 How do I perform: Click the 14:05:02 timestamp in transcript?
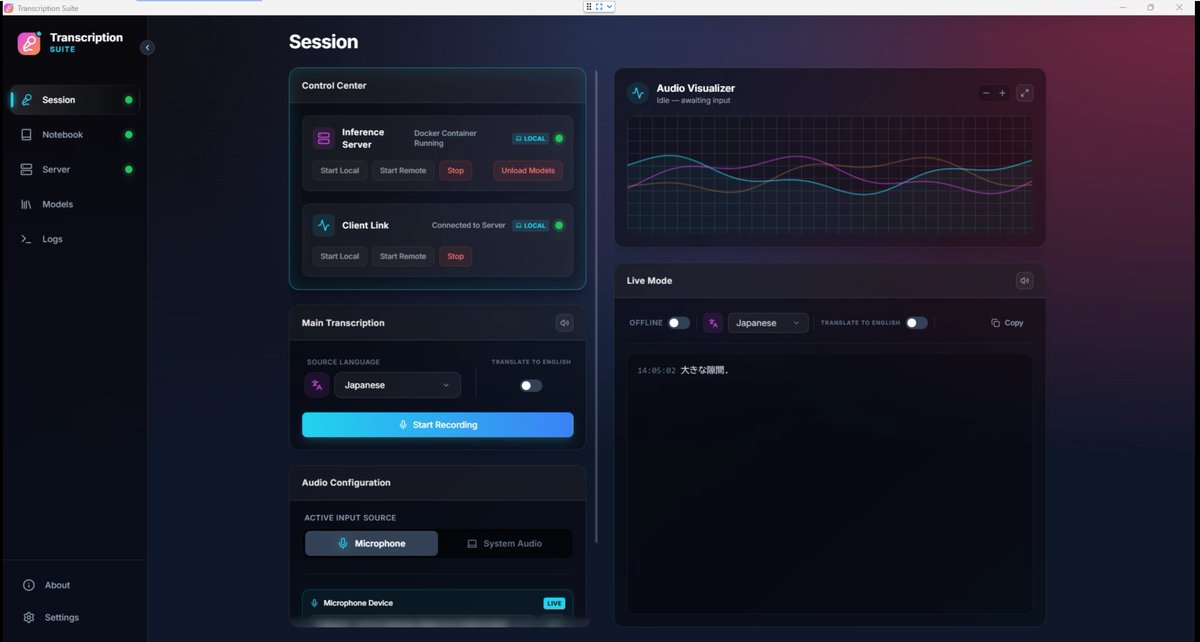coord(656,371)
